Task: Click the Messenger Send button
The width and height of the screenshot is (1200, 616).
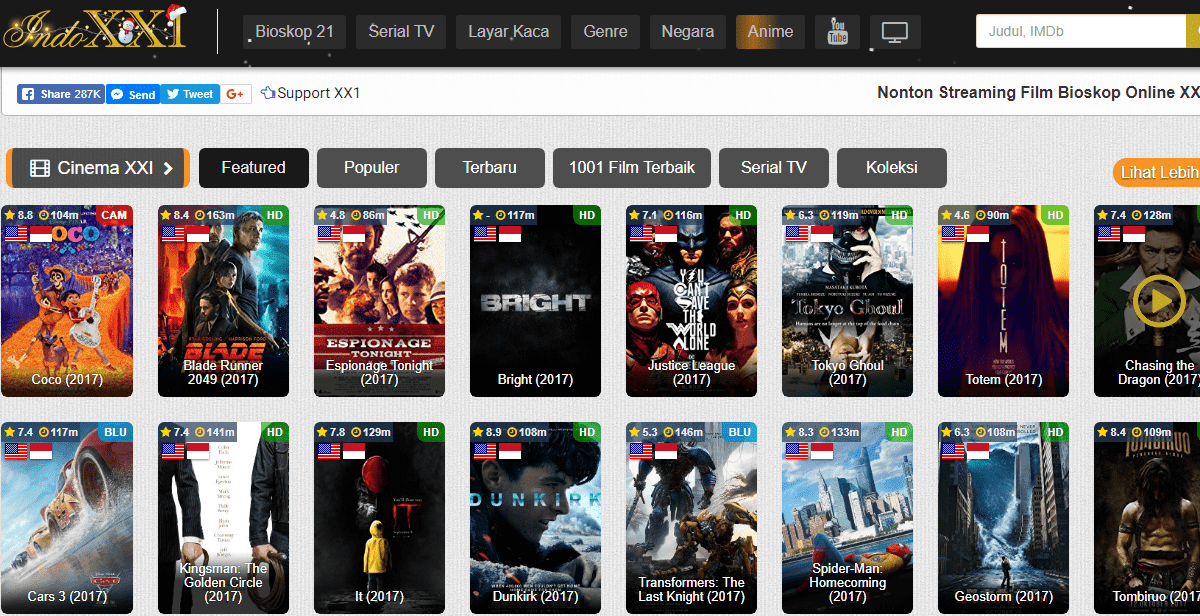Action: coord(133,94)
